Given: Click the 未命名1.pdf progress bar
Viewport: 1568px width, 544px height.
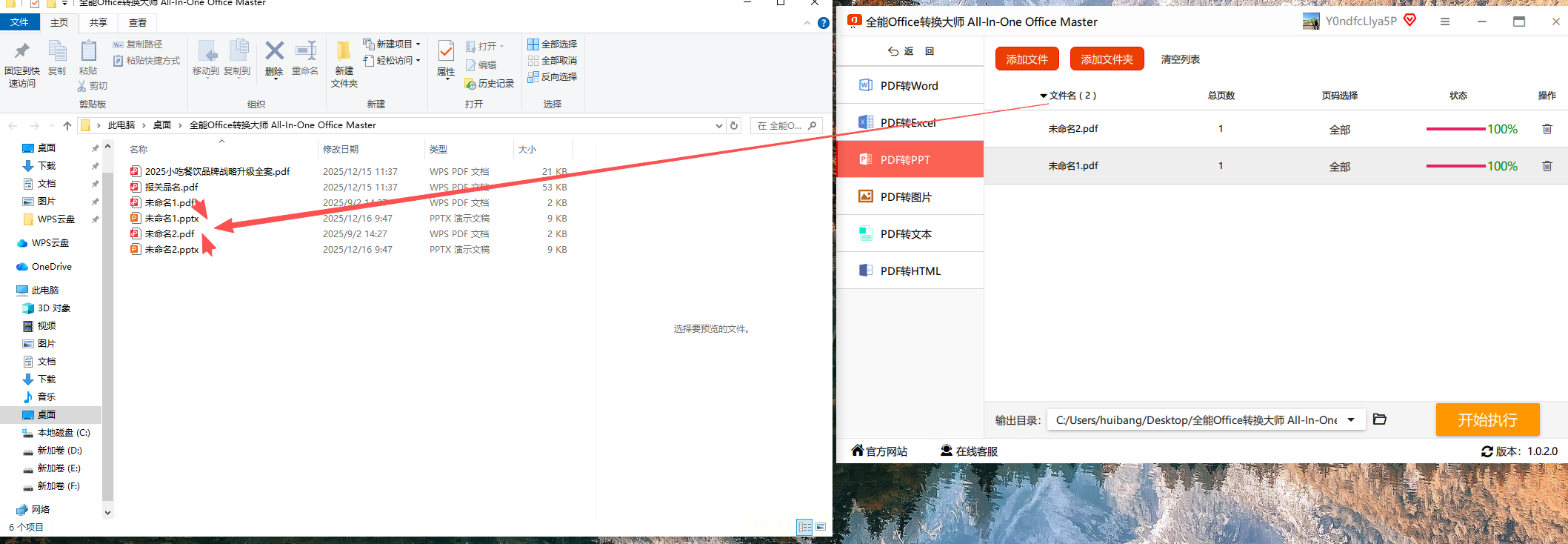Looking at the screenshot, I should click(1455, 166).
